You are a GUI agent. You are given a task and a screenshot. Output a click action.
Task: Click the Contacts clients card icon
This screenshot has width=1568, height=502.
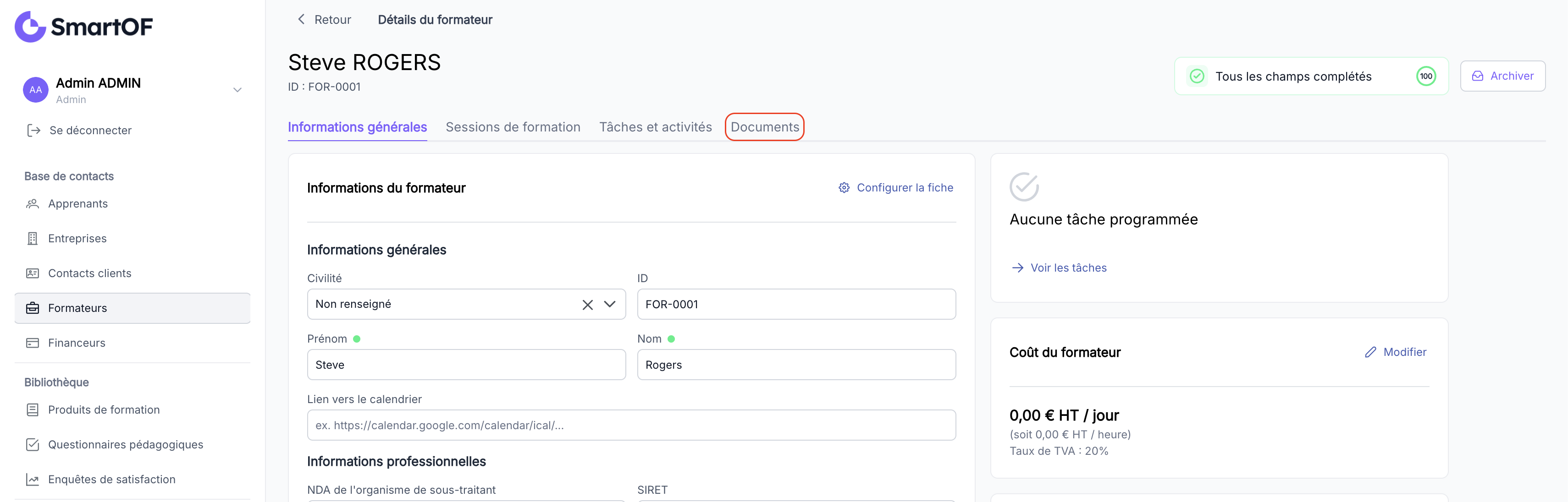(32, 273)
